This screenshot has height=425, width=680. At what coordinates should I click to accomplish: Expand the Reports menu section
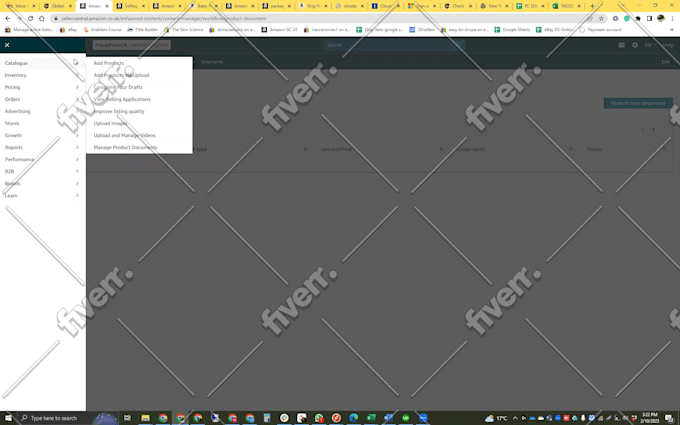click(42, 147)
